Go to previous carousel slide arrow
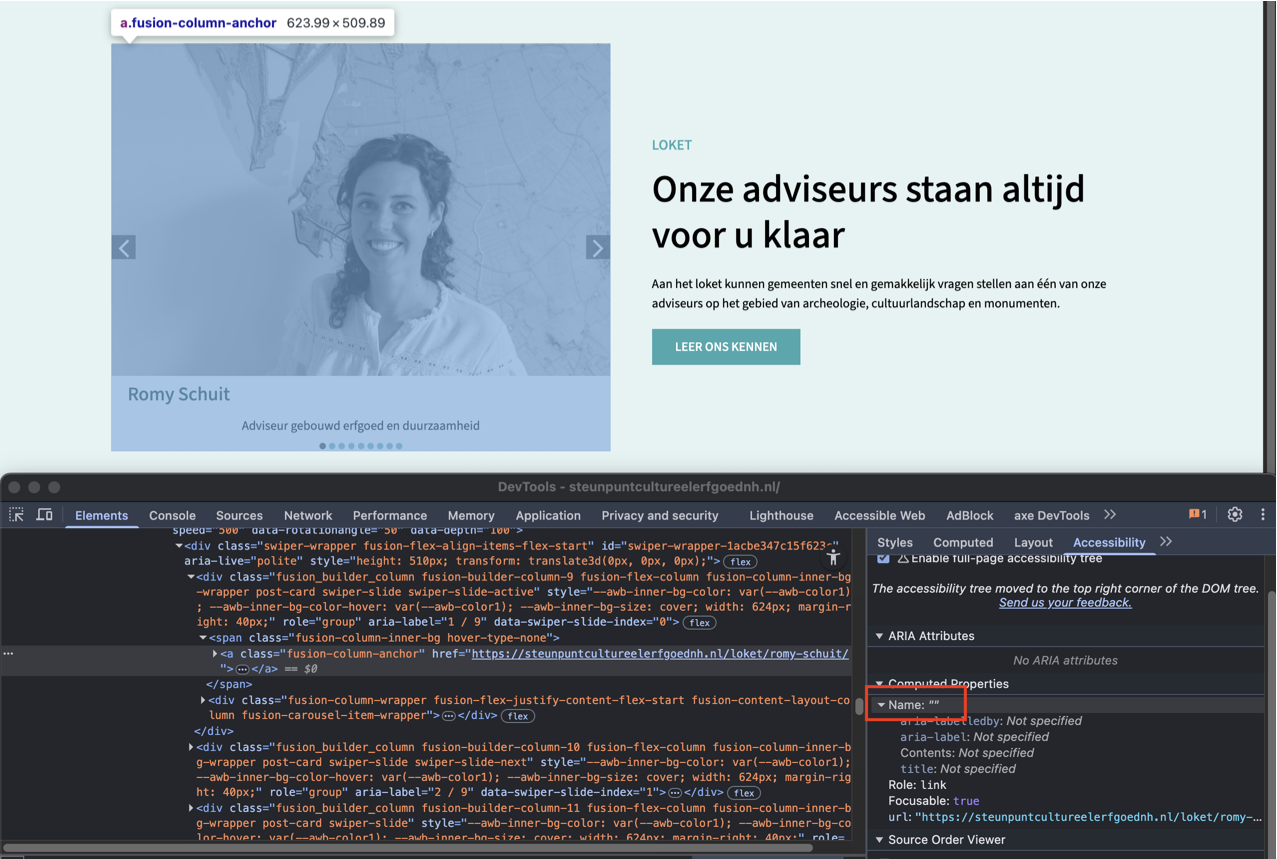 pyautogui.click(x=124, y=248)
